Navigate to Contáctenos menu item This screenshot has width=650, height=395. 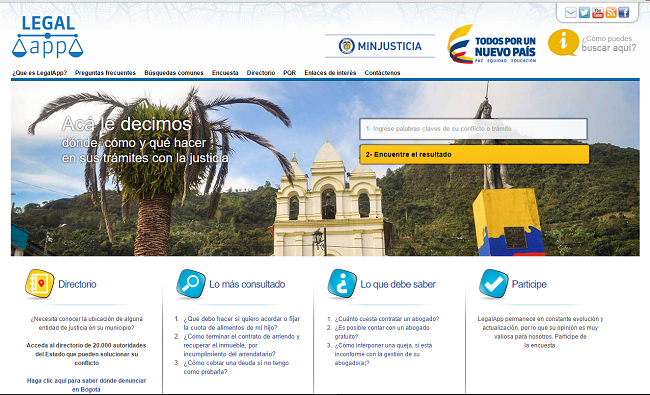[382, 73]
